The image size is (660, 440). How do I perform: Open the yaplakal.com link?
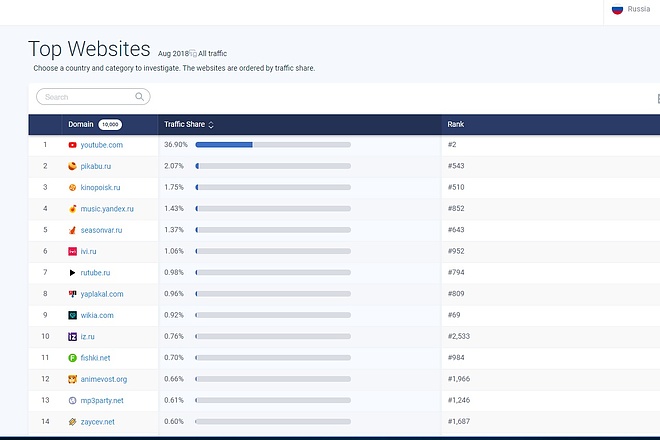[x=102, y=294]
